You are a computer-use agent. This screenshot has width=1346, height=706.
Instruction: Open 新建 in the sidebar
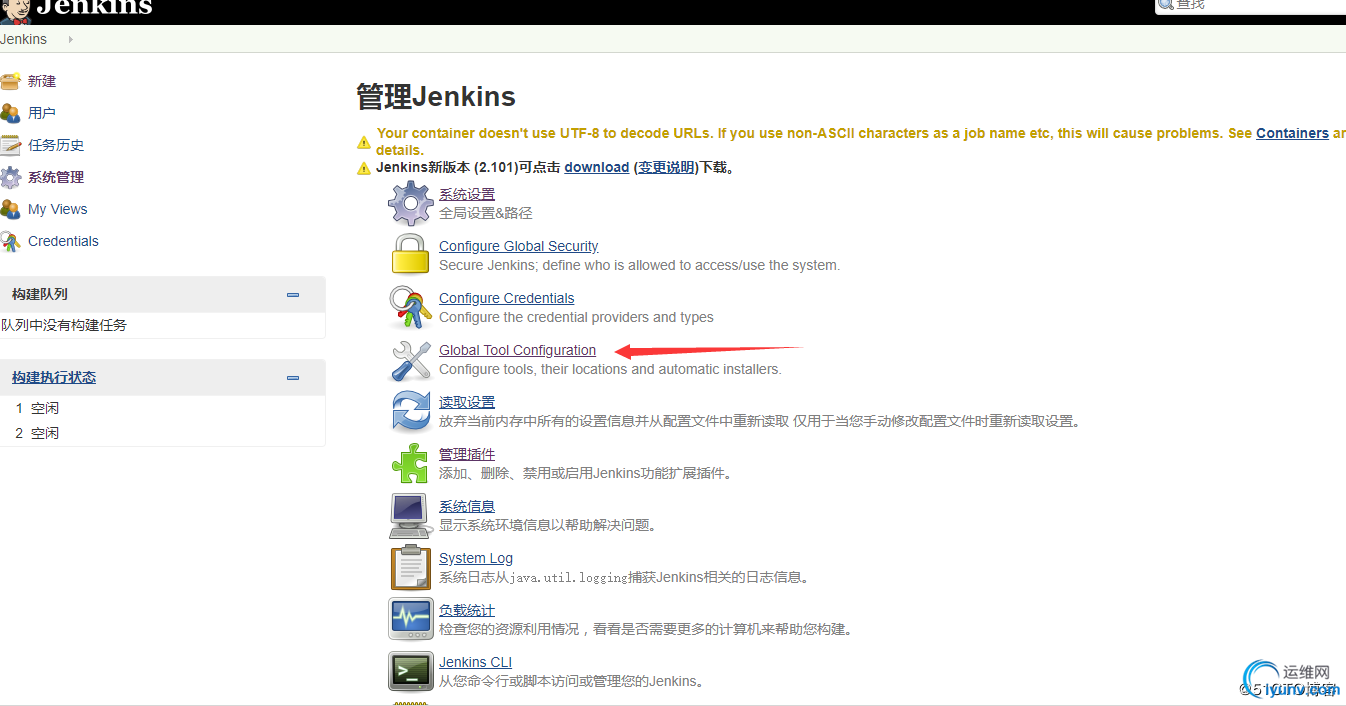click(x=42, y=81)
